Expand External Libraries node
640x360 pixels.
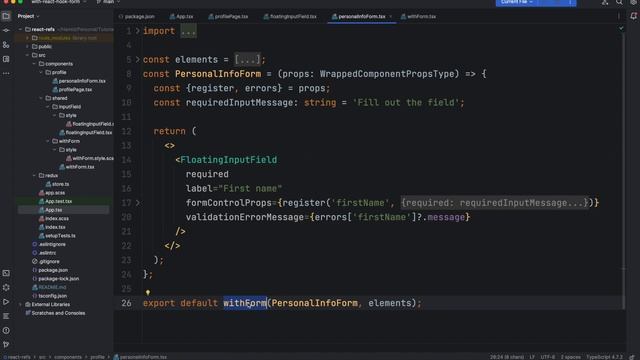click(x=20, y=304)
